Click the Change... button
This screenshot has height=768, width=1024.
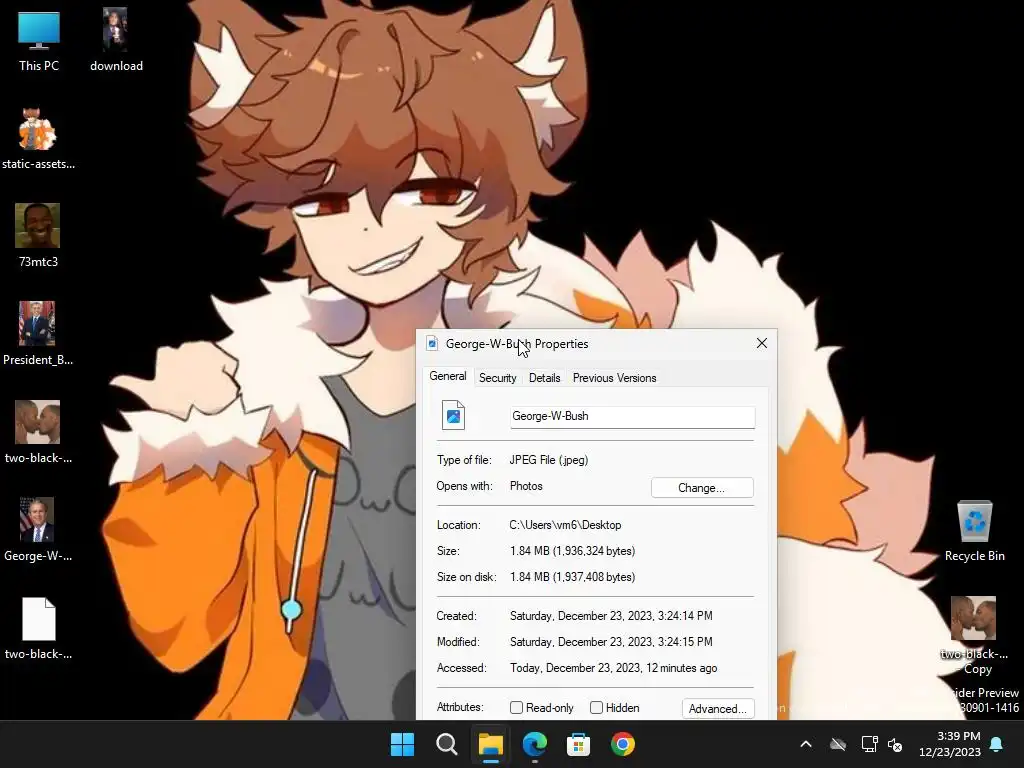702,488
